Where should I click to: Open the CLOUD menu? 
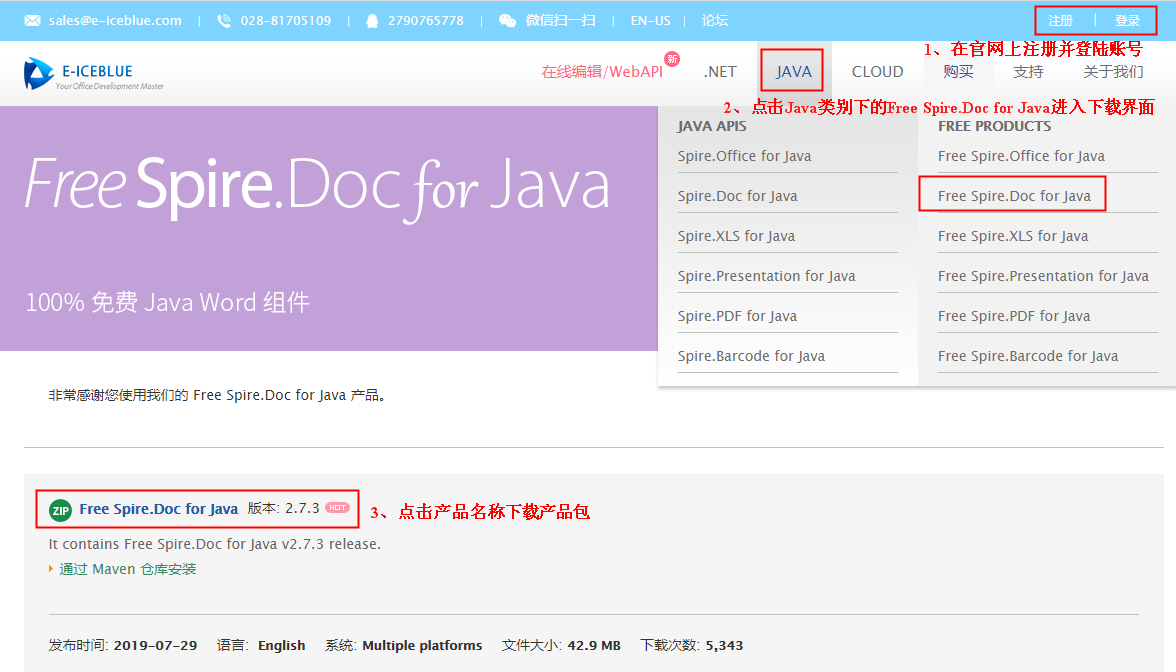tap(877, 71)
